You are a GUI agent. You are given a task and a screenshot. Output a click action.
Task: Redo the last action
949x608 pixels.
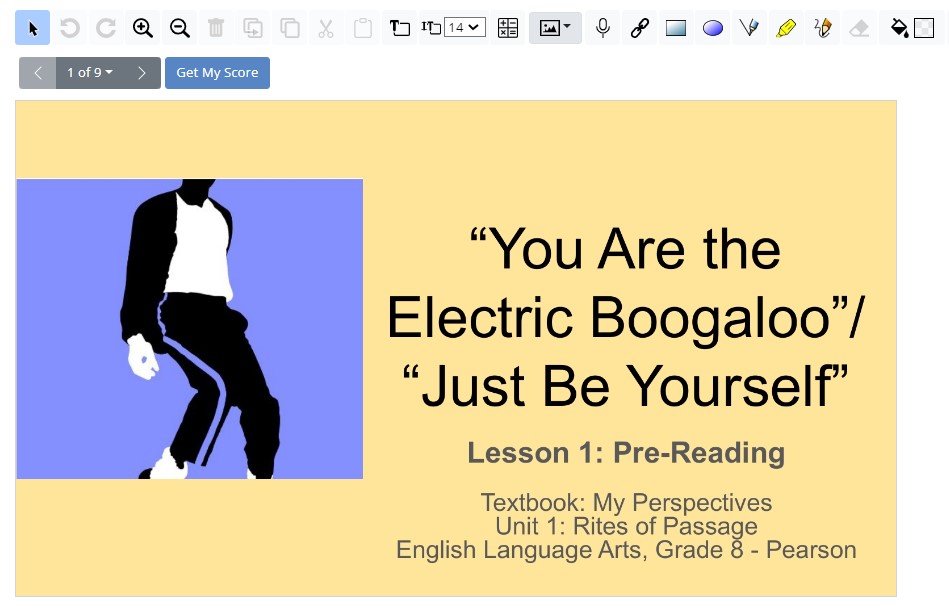pyautogui.click(x=106, y=27)
